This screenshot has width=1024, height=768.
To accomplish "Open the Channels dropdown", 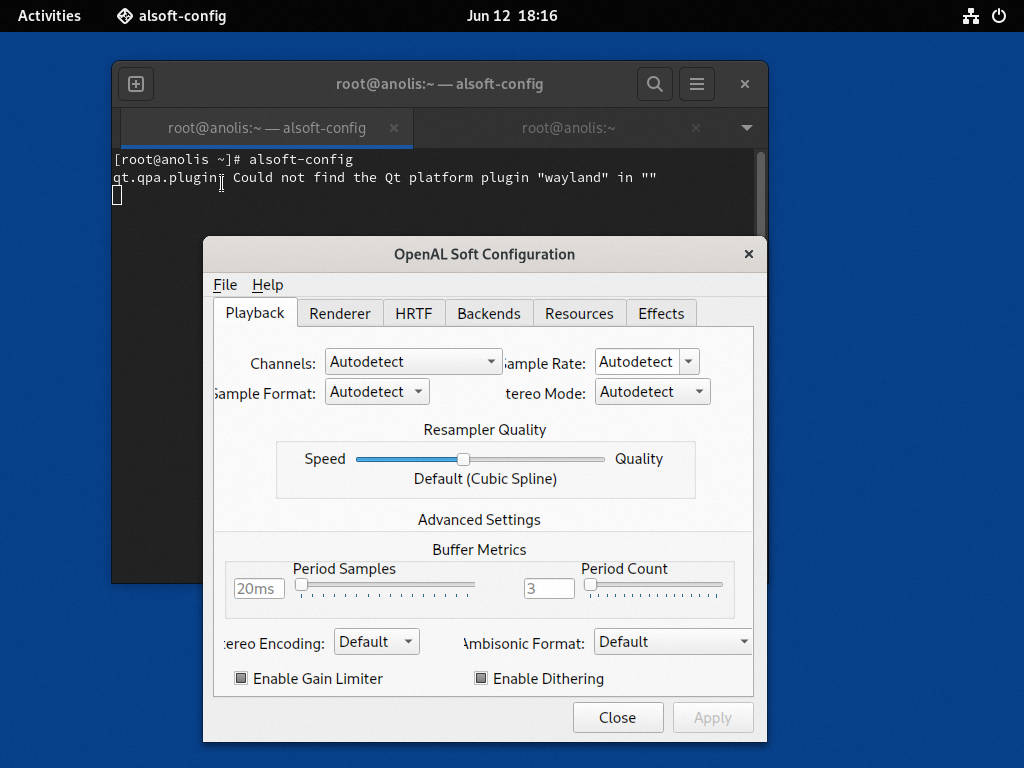I will tap(413, 362).
